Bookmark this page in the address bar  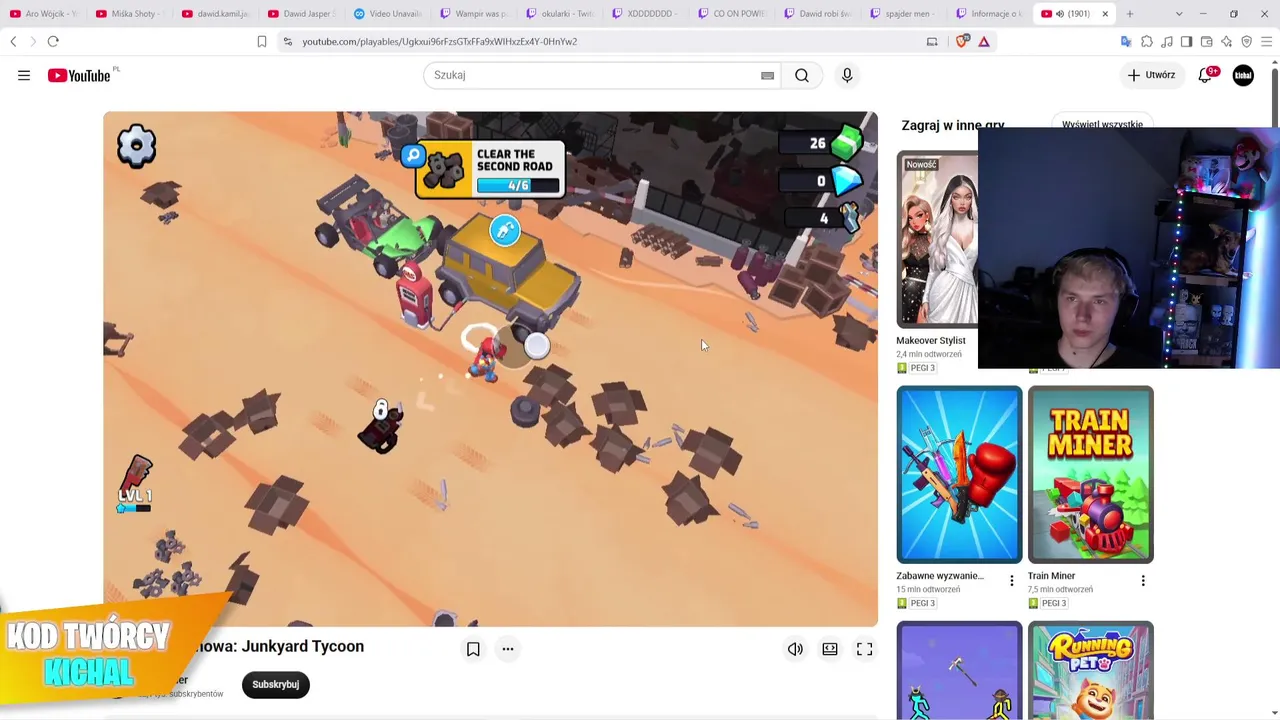(x=262, y=41)
